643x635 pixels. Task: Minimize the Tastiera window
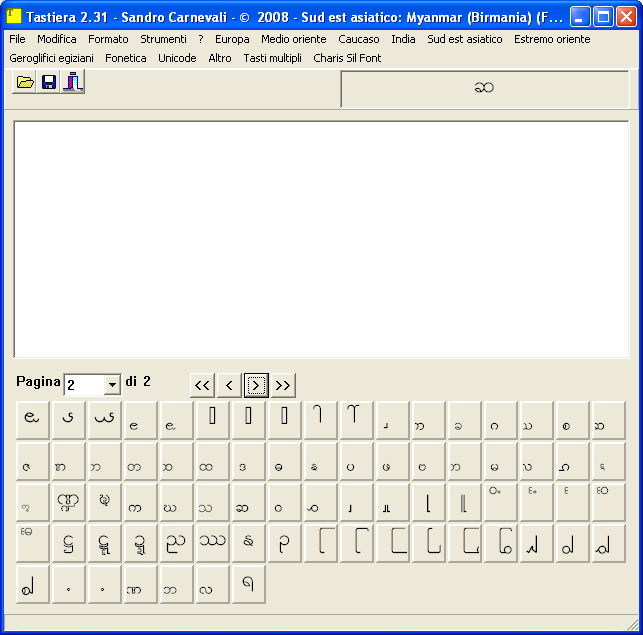pos(579,17)
